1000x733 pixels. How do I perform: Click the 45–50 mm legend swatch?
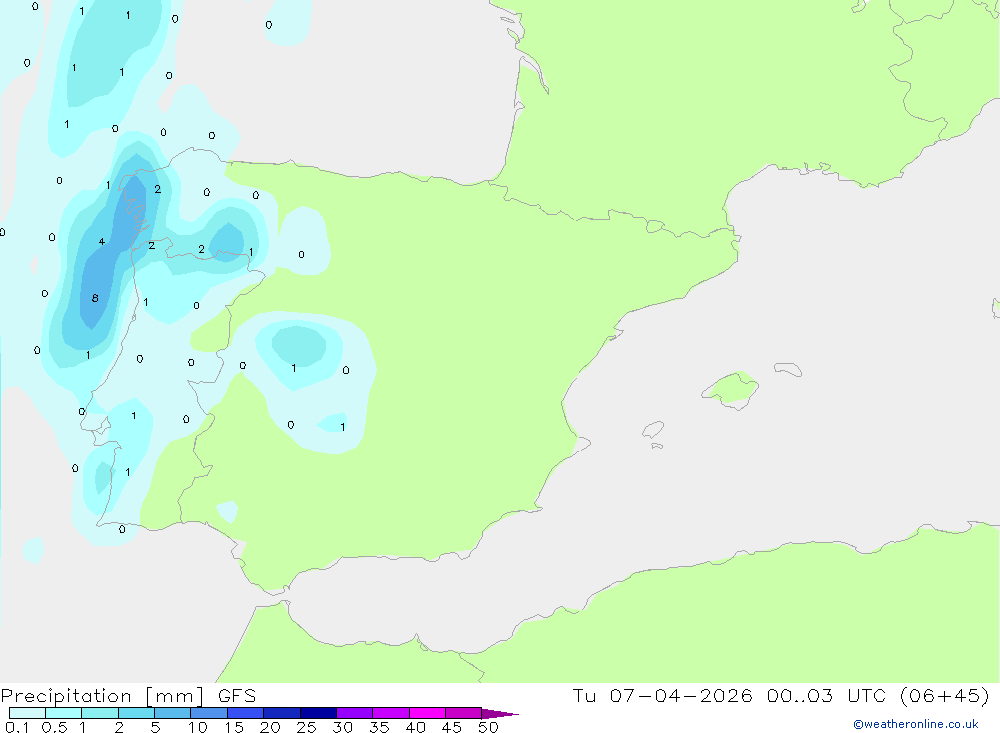464,713
